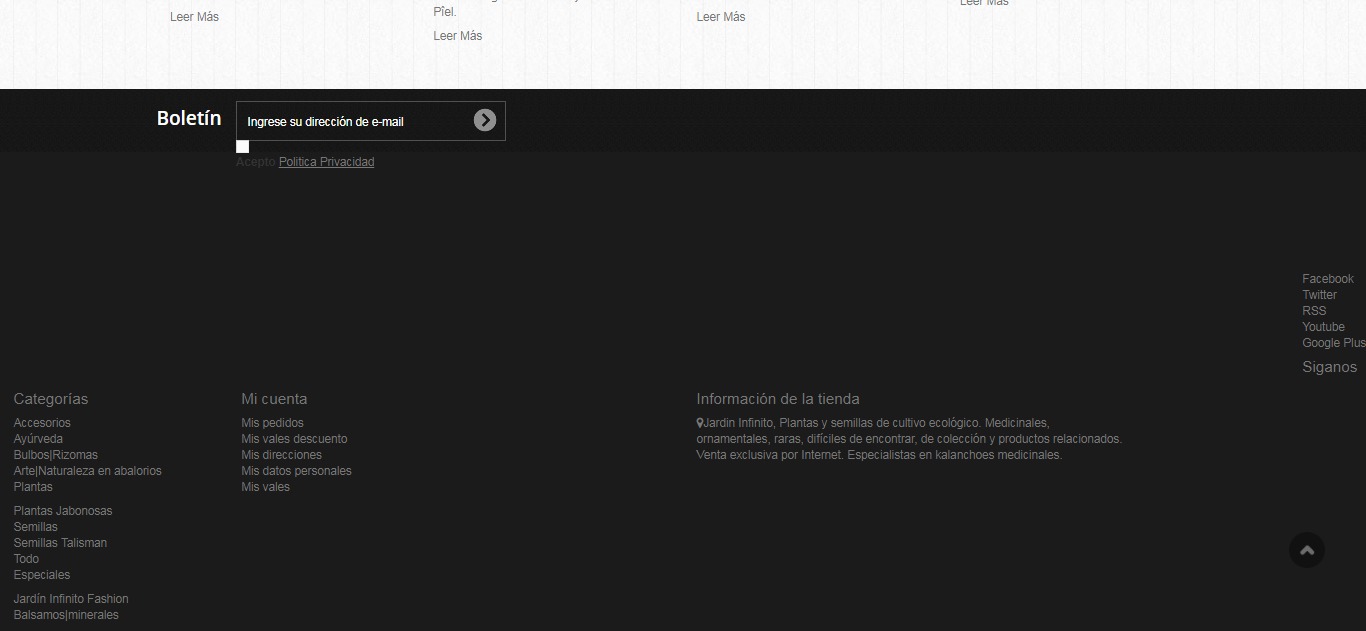Image resolution: width=1366 pixels, height=631 pixels.
Task: Tick the accept privacy policy checkbox
Action: 242,147
